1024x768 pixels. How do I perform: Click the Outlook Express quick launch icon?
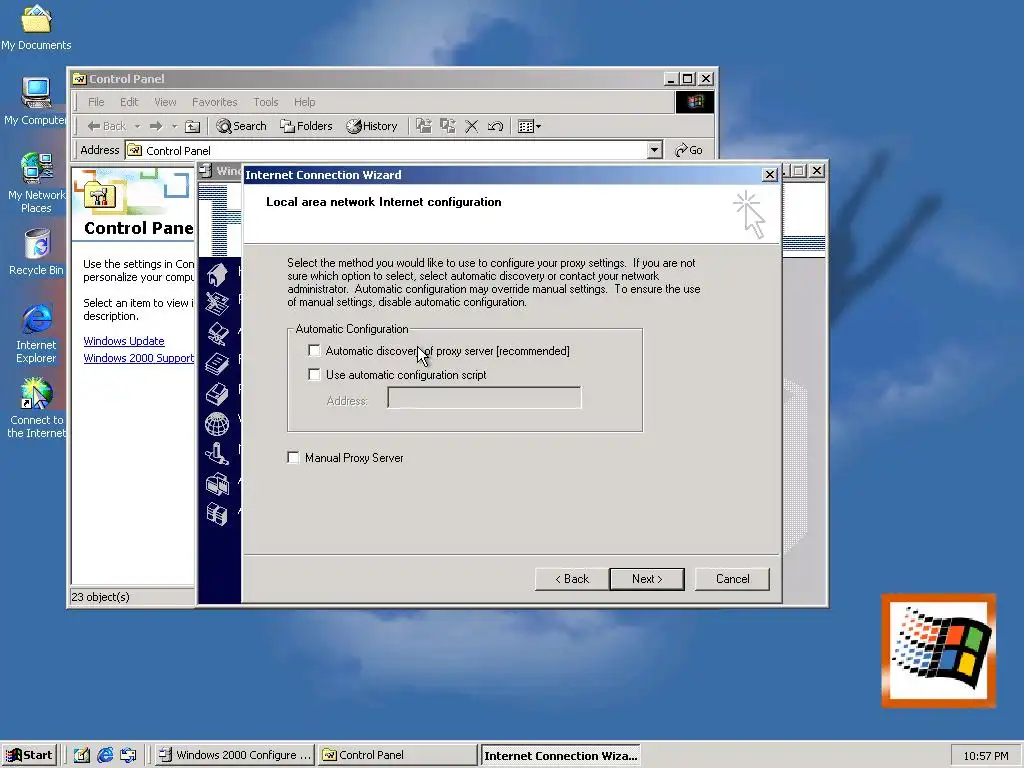click(x=128, y=755)
